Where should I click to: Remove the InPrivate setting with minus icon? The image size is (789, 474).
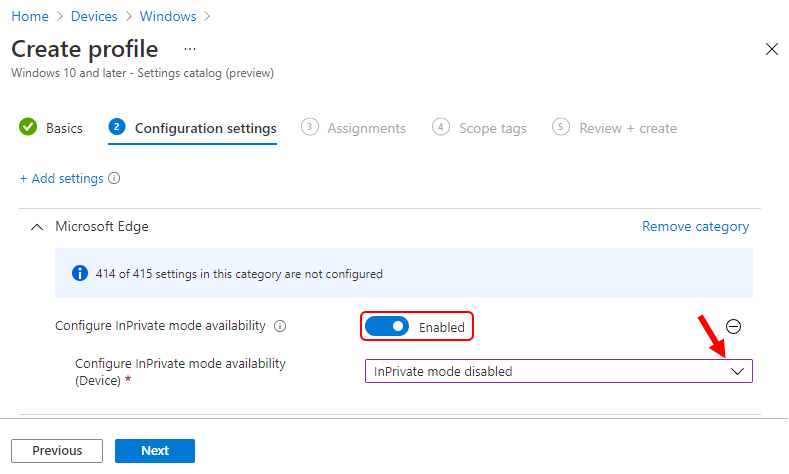tap(733, 327)
